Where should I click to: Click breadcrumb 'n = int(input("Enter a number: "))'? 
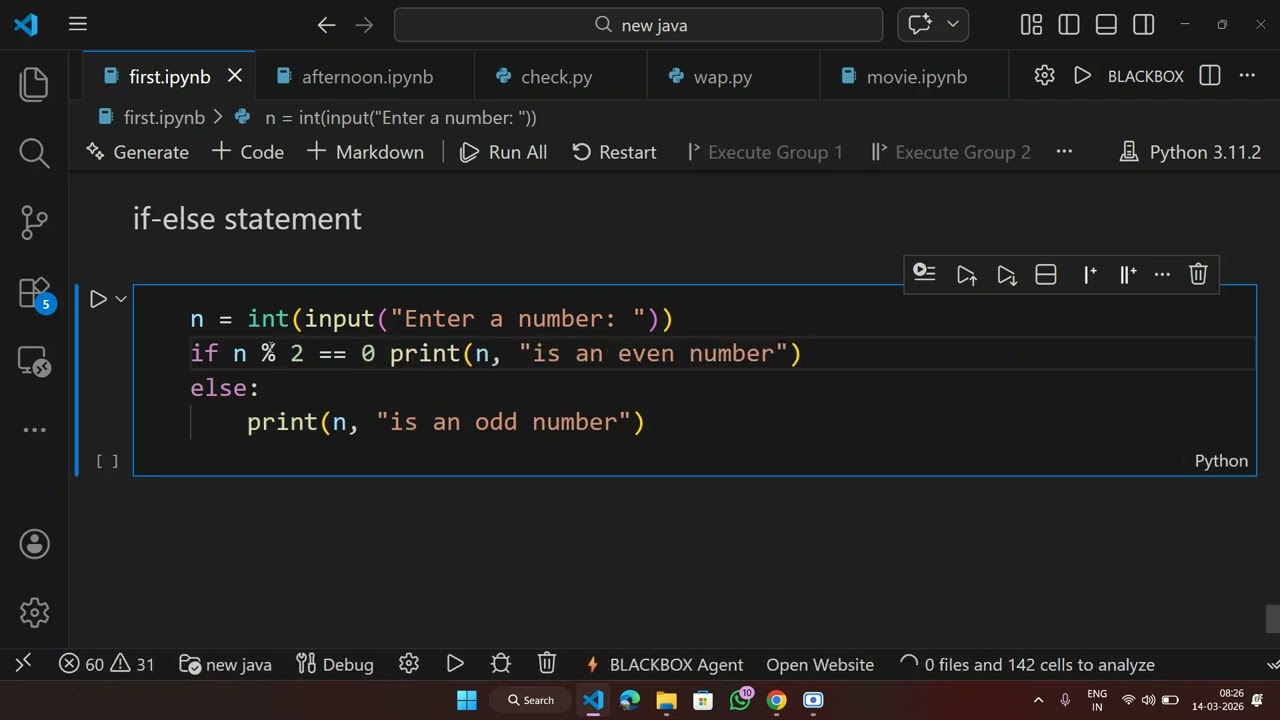coord(401,118)
